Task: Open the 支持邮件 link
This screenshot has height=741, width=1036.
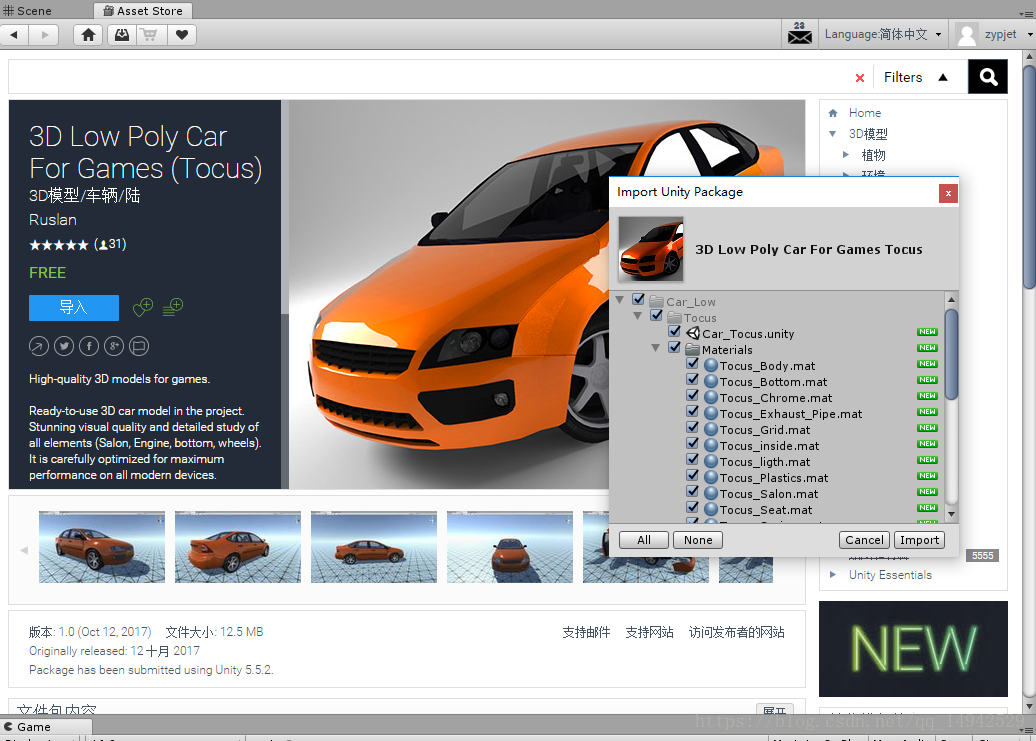Action: pyautogui.click(x=586, y=632)
